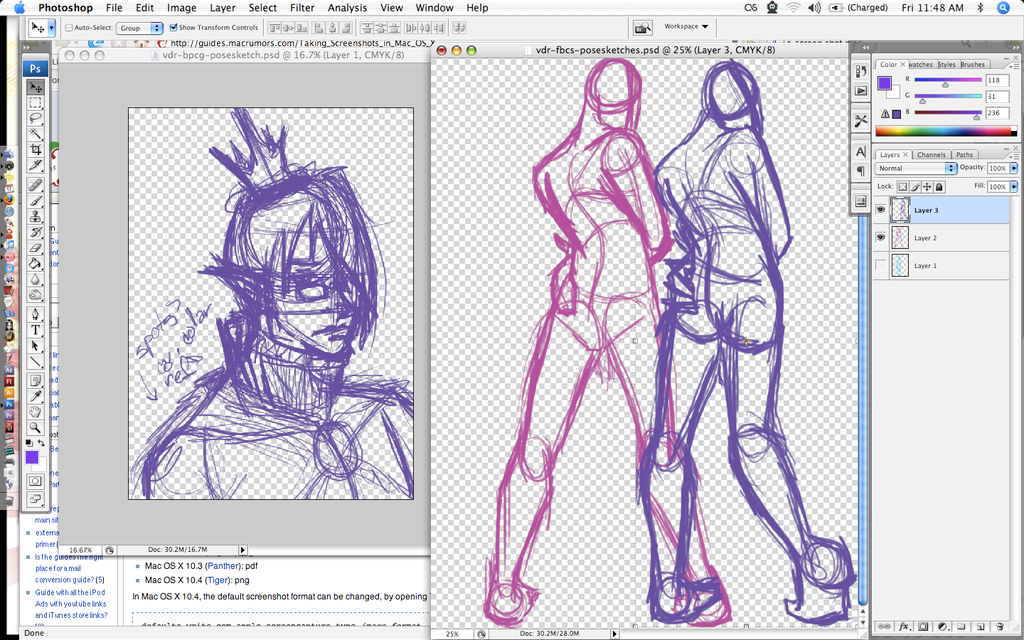This screenshot has height=640, width=1024.
Task: Hide Layer 3 with its eye icon
Action: tap(881, 210)
